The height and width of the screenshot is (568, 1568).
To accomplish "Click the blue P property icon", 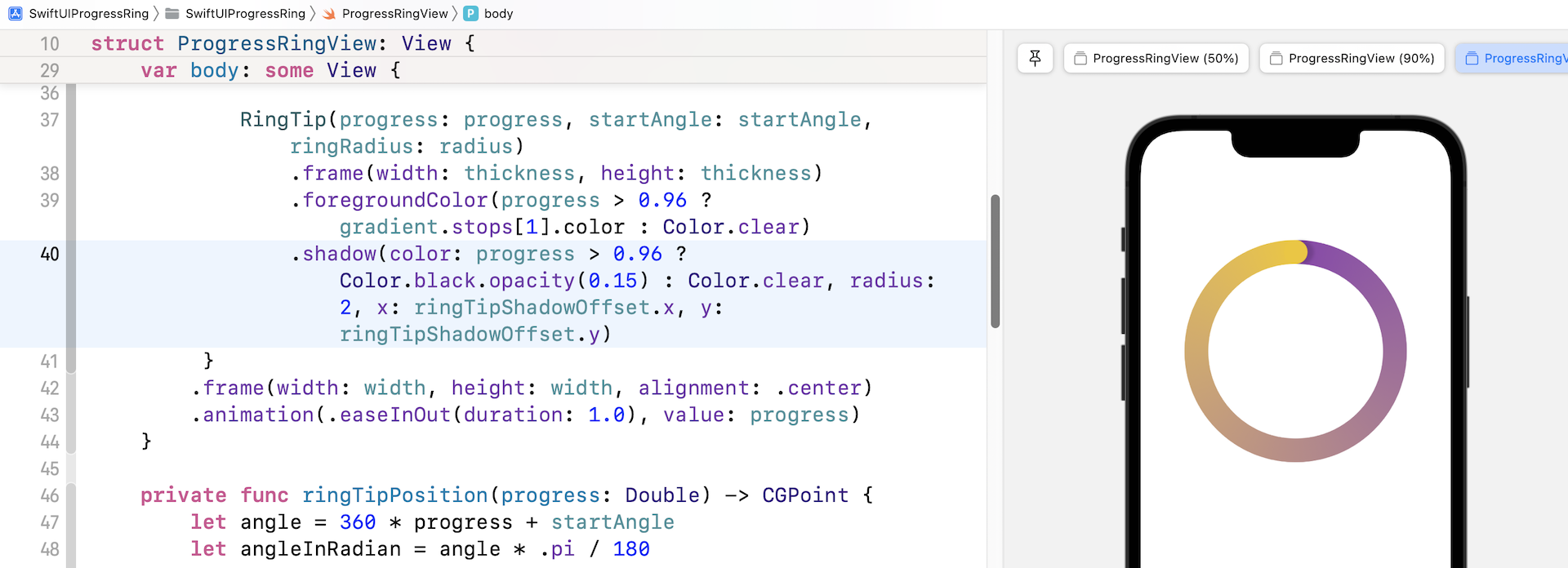I will tap(471, 14).
